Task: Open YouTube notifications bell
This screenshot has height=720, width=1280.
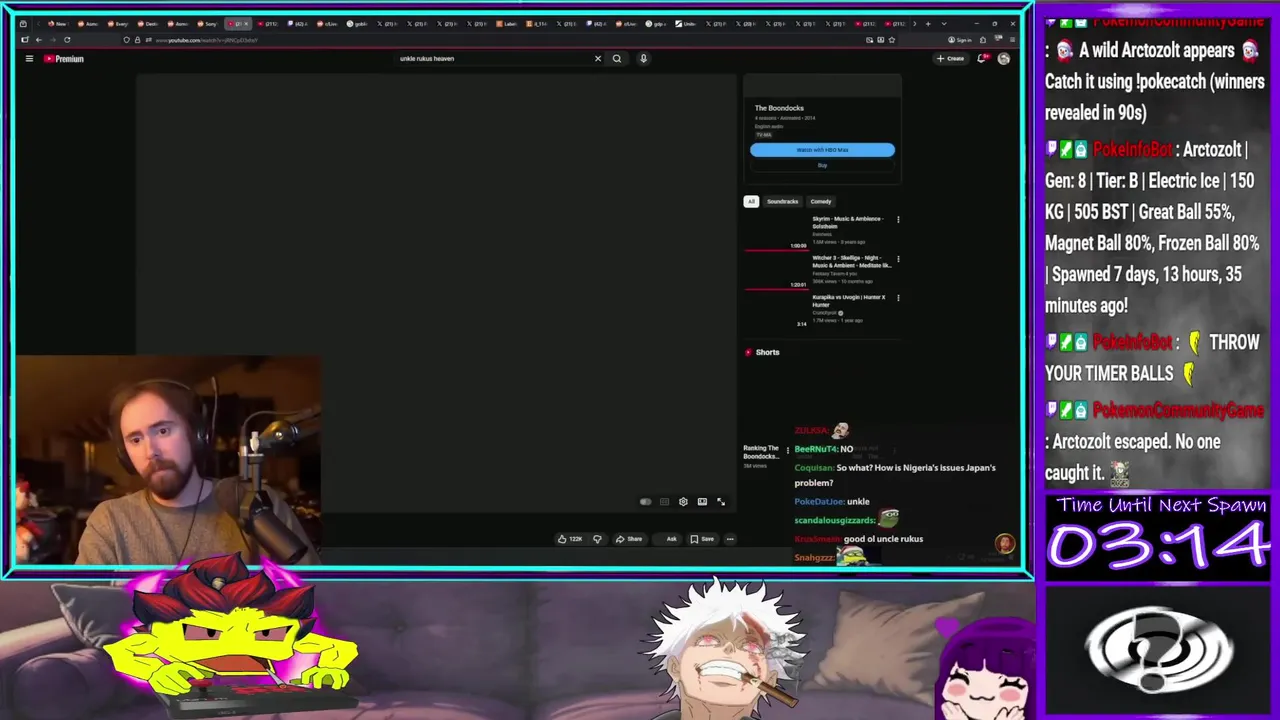Action: (983, 58)
